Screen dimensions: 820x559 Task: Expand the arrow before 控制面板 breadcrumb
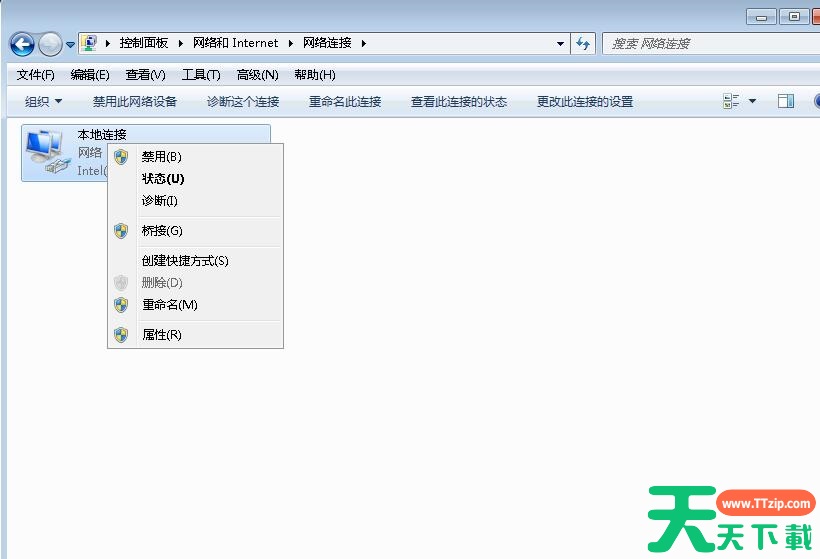tap(108, 43)
